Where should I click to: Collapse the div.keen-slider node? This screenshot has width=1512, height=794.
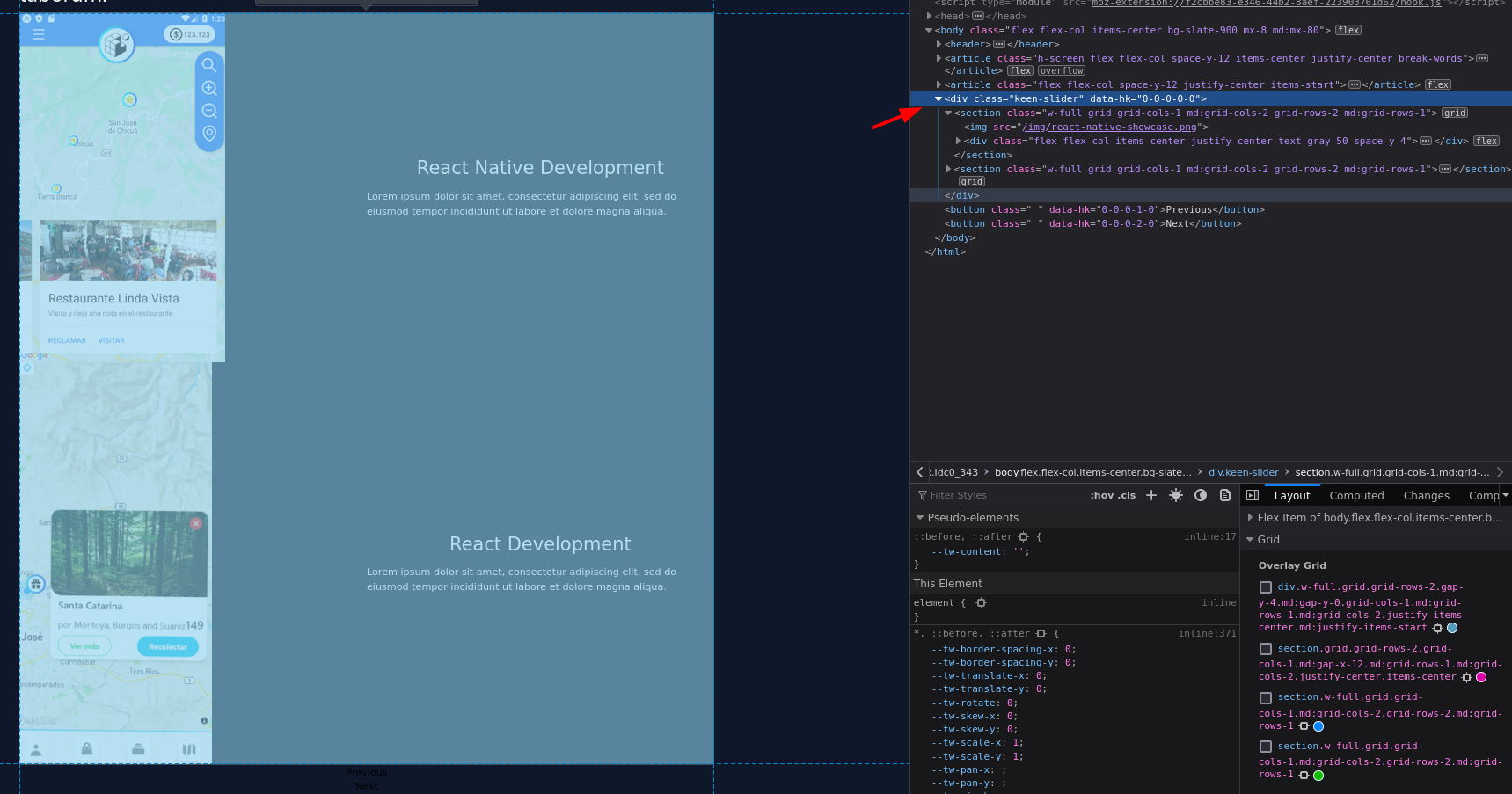[939, 98]
